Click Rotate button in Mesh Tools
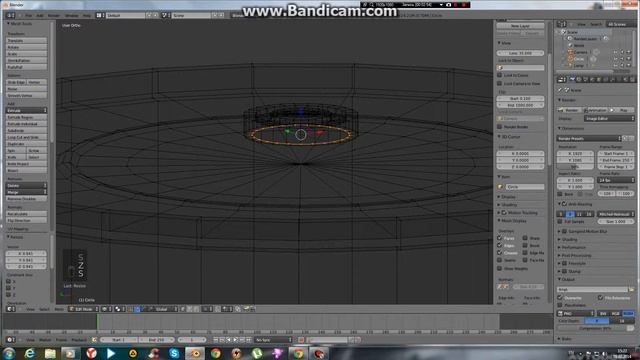Image resolution: width=640 pixels, height=360 pixels. pos(26,47)
